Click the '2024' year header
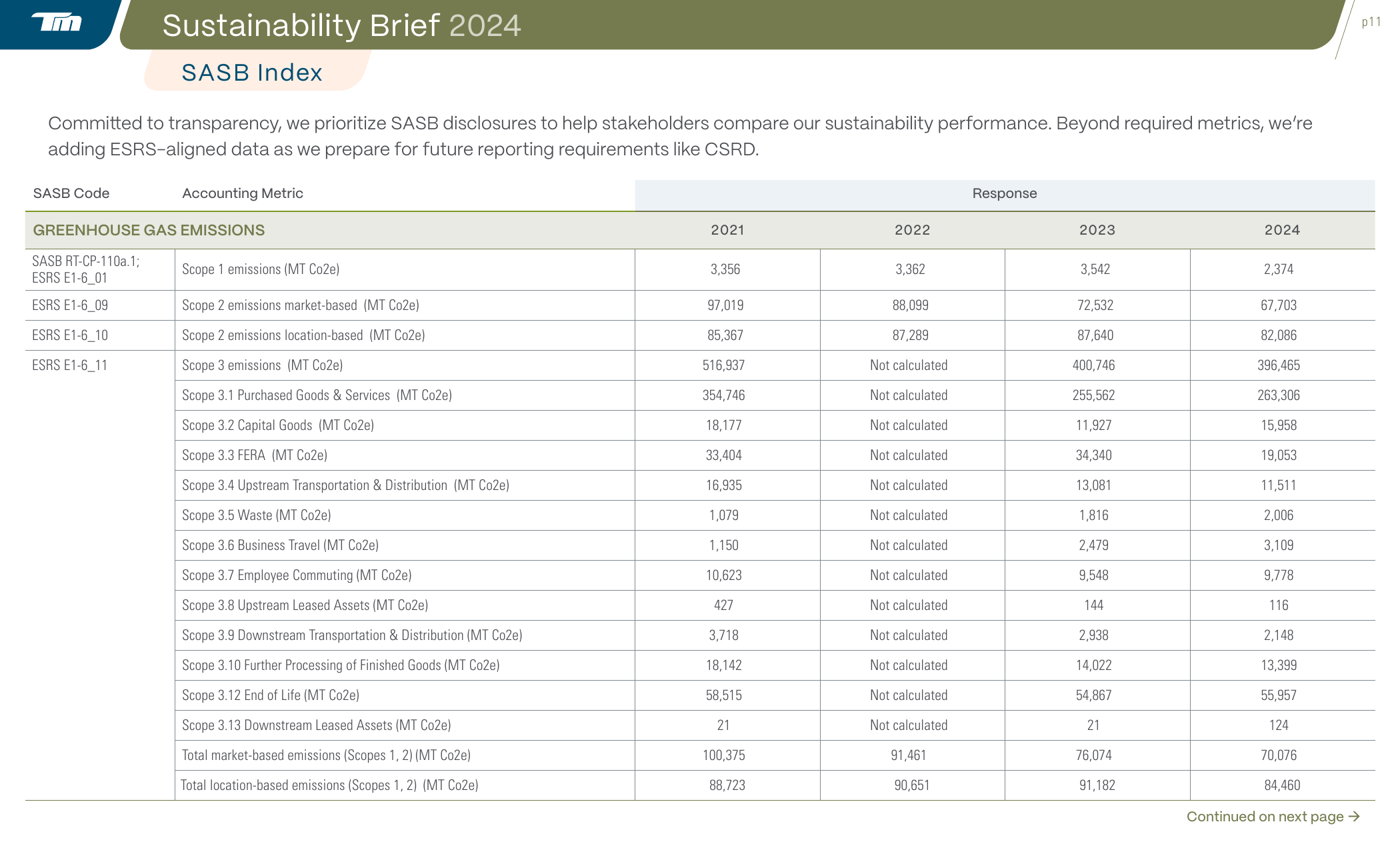1400x850 pixels. 1282,230
